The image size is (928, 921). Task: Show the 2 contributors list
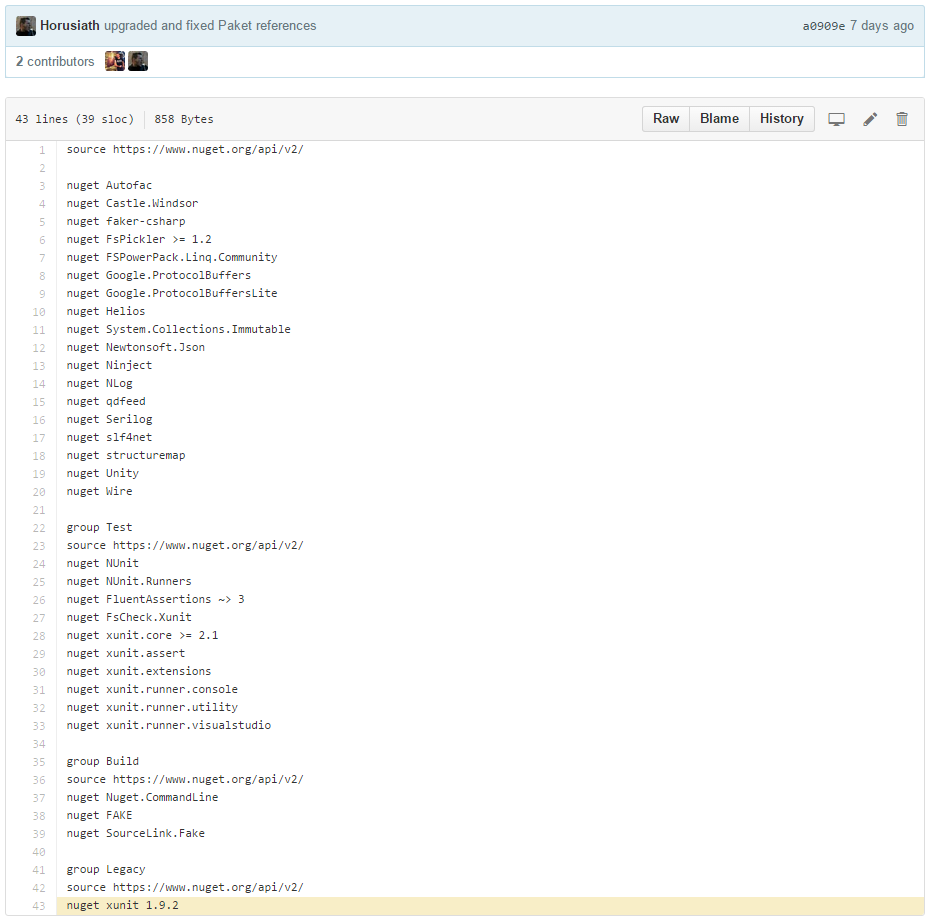[55, 62]
